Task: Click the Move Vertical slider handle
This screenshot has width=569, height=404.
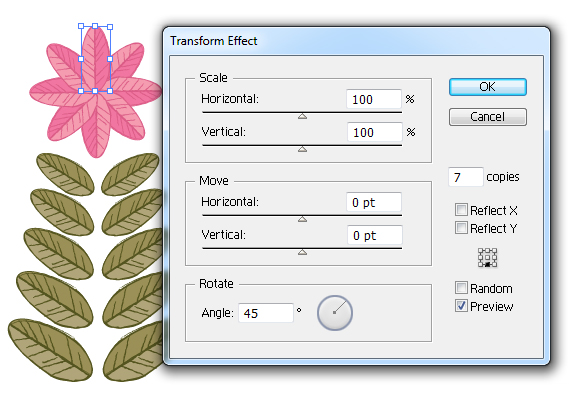Action: [302, 252]
